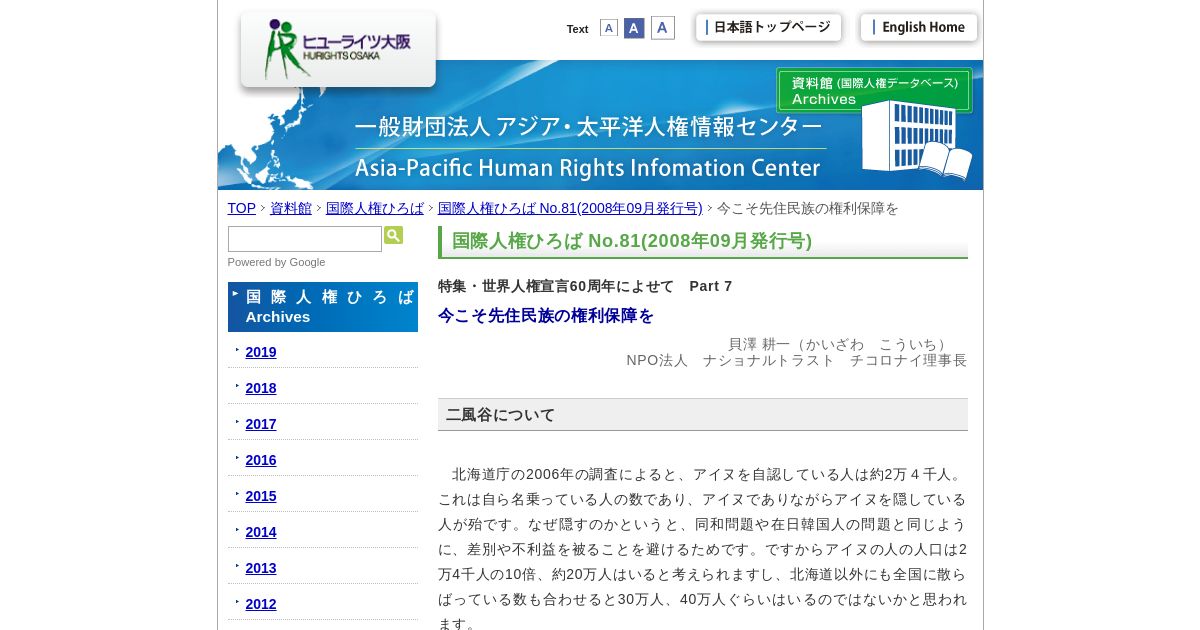This screenshot has height=630, width=1200.
Task: Select the small text size A
Action: pos(609,28)
